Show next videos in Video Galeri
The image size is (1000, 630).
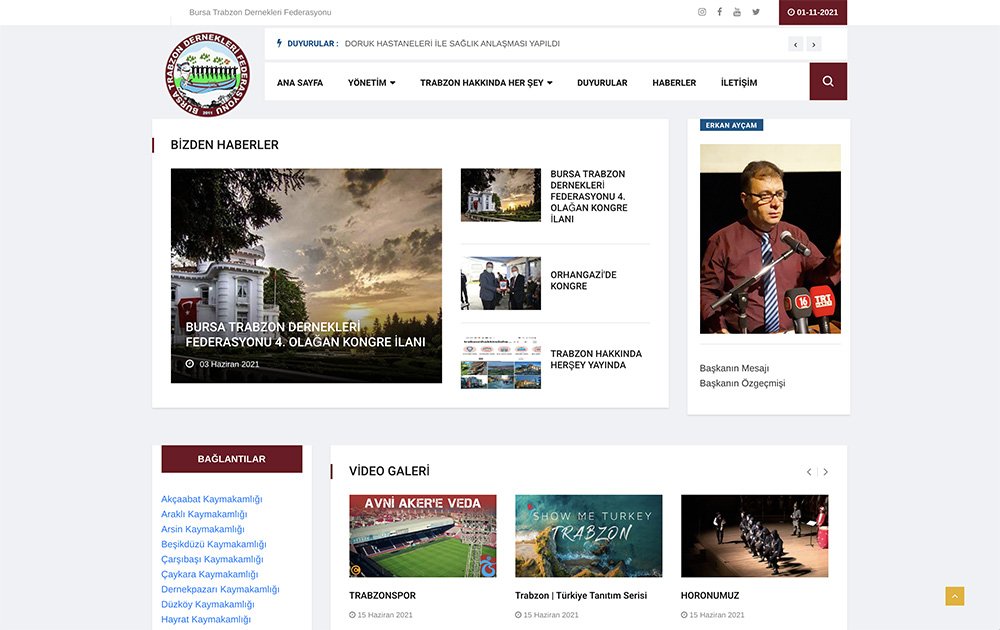[x=825, y=472]
